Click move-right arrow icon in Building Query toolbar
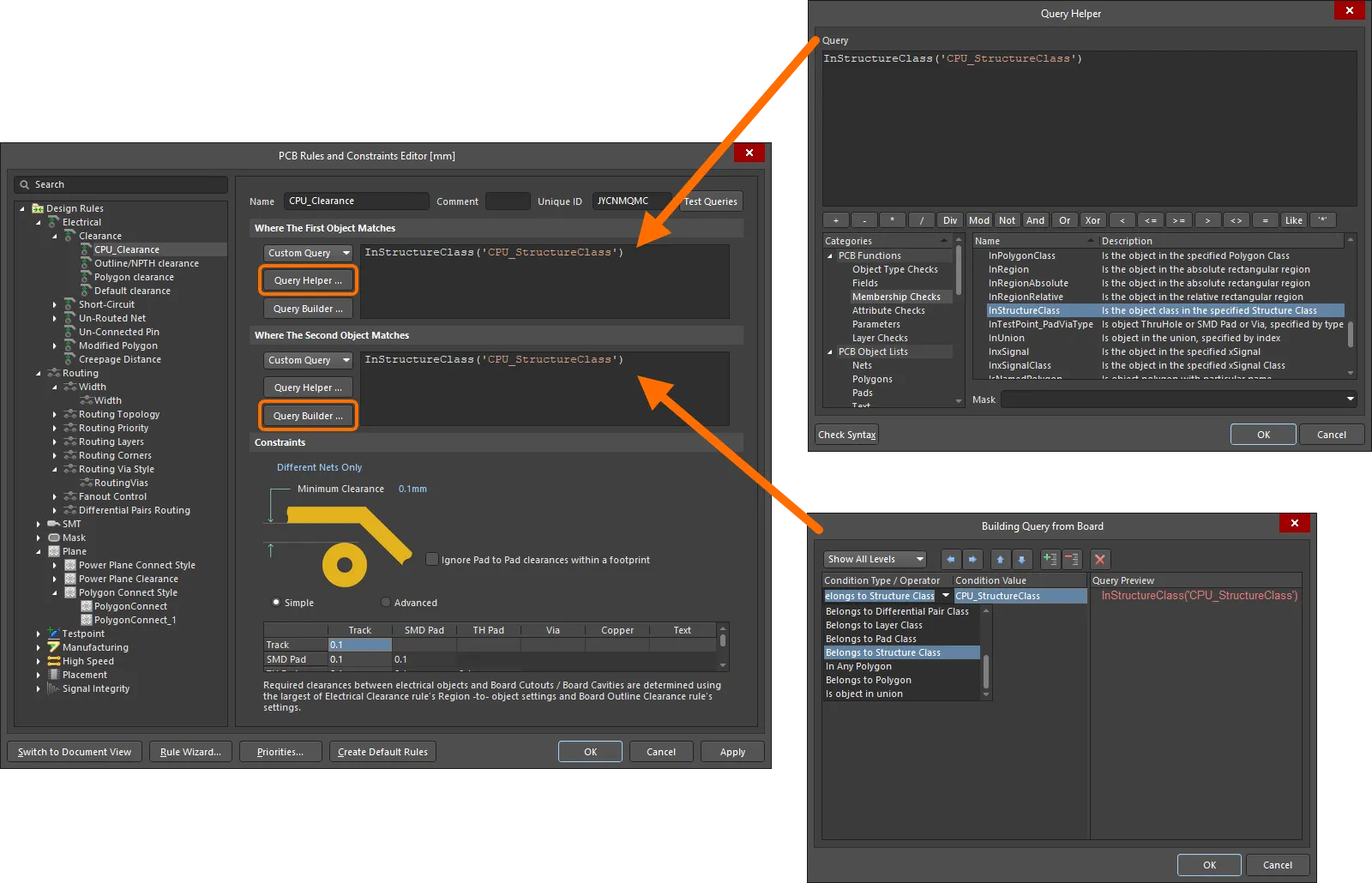Image resolution: width=1372 pixels, height=883 pixels. tap(972, 559)
